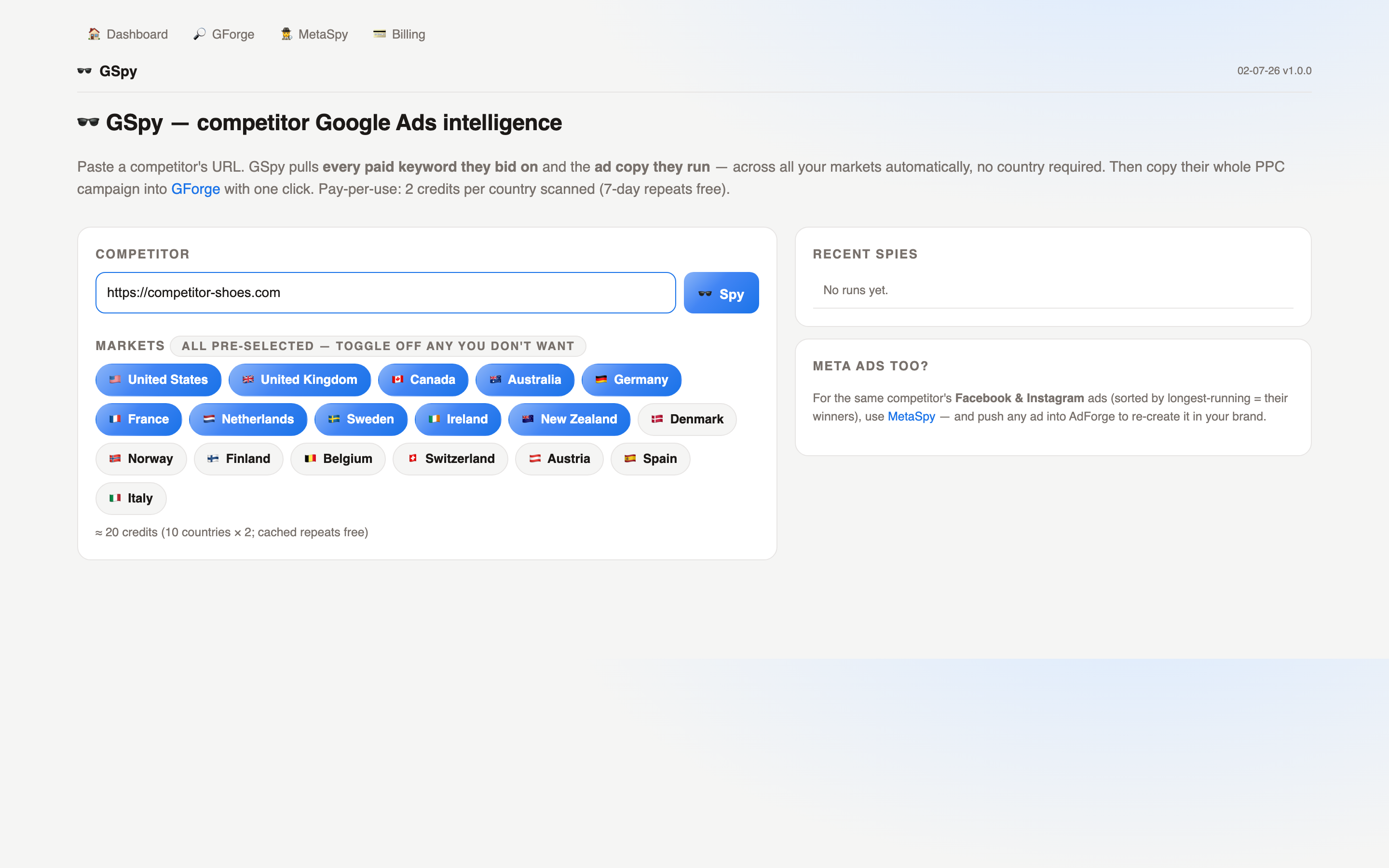Open the Billing nav item

[399, 34]
